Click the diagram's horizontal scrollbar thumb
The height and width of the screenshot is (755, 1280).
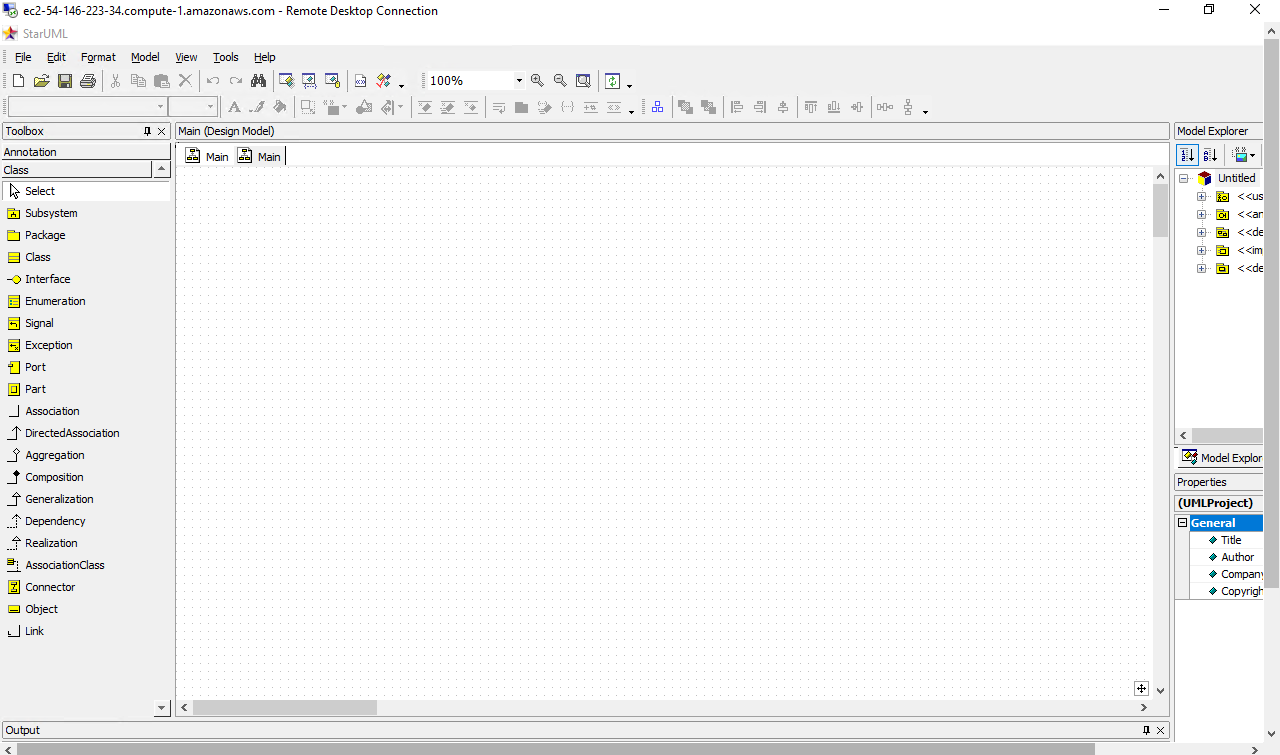click(284, 708)
